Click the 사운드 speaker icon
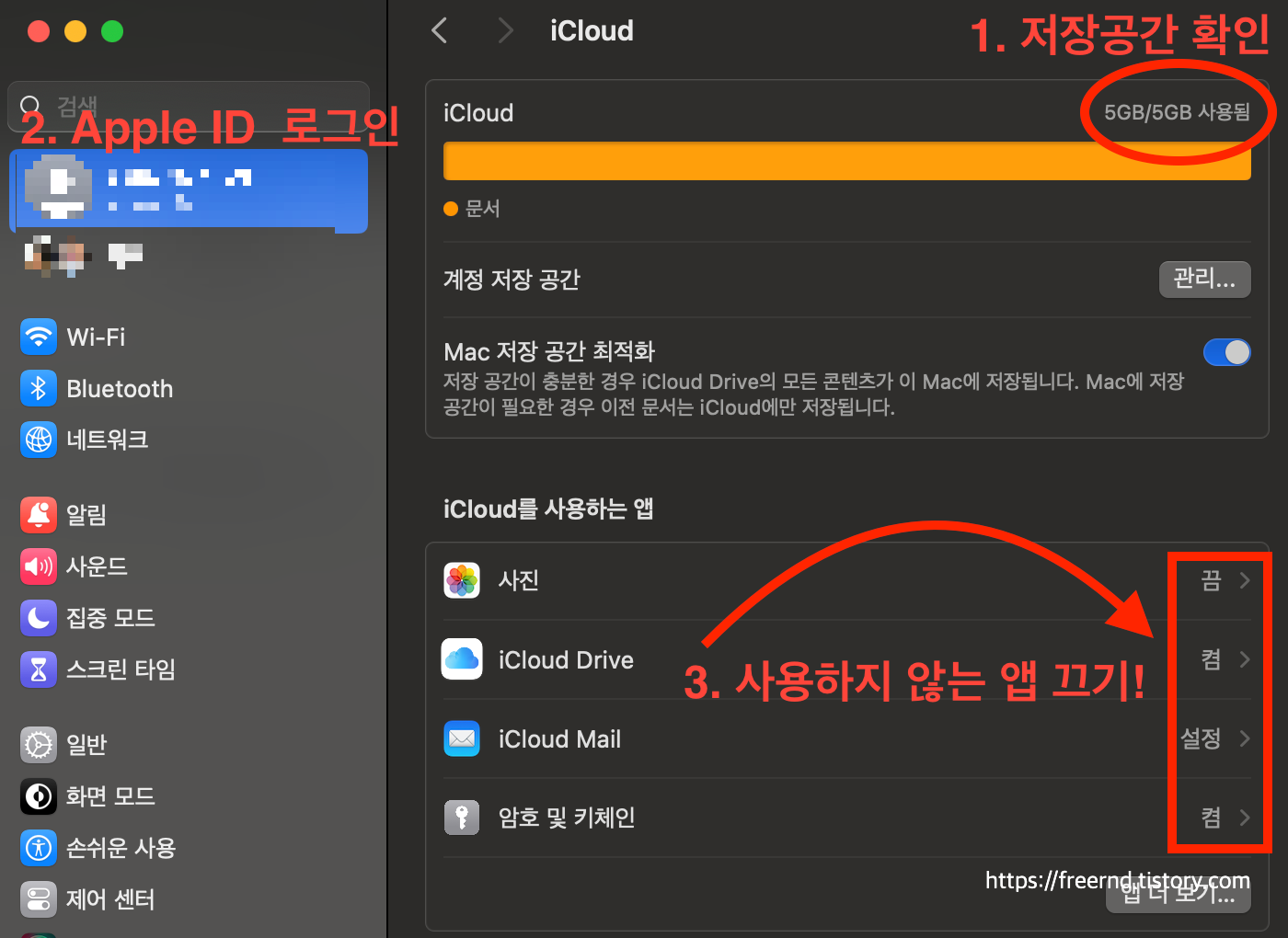The width and height of the screenshot is (1288, 938). 39,566
